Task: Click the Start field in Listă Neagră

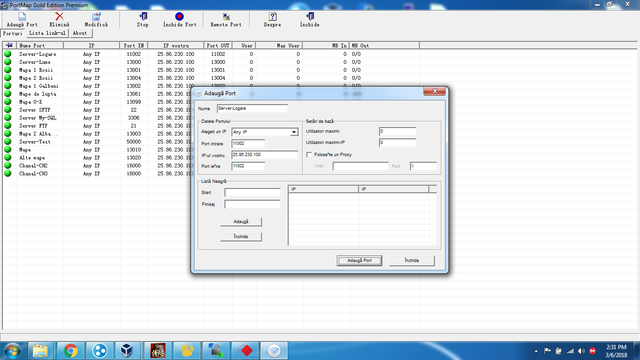Action: click(x=252, y=193)
